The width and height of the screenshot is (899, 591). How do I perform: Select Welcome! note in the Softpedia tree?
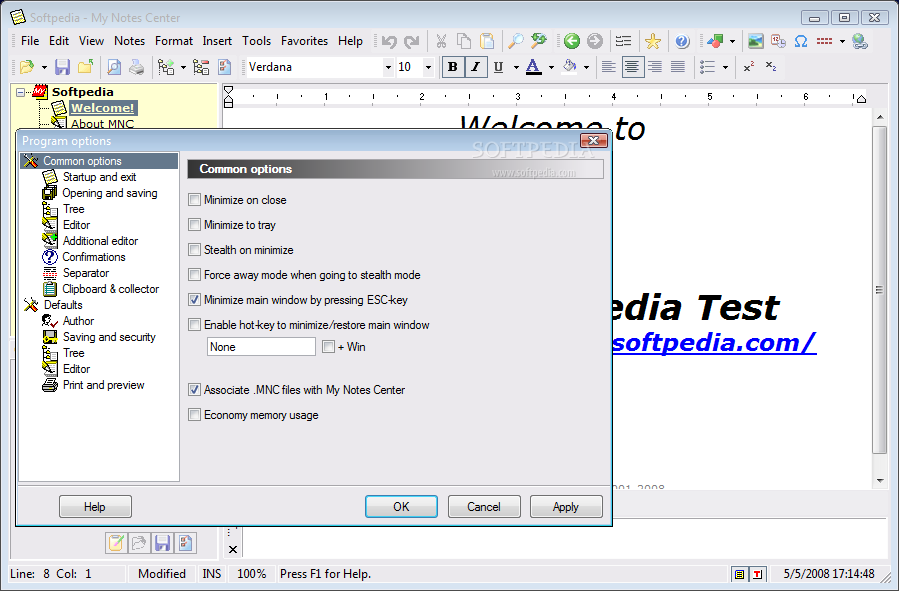coord(103,108)
